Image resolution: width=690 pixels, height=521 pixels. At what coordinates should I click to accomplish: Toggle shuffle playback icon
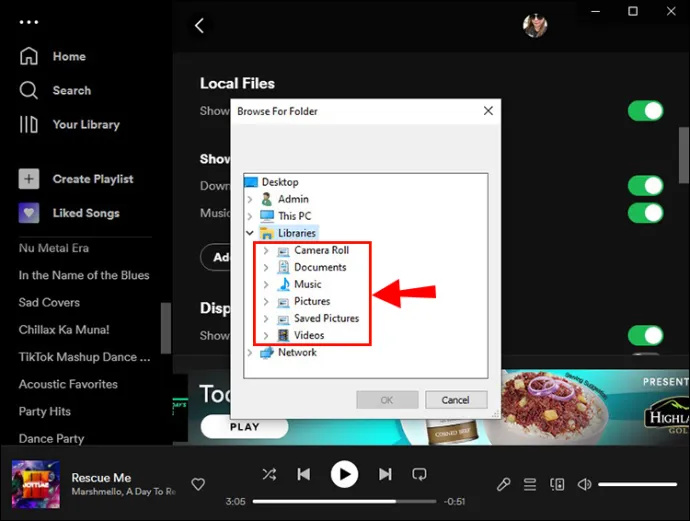click(x=269, y=474)
